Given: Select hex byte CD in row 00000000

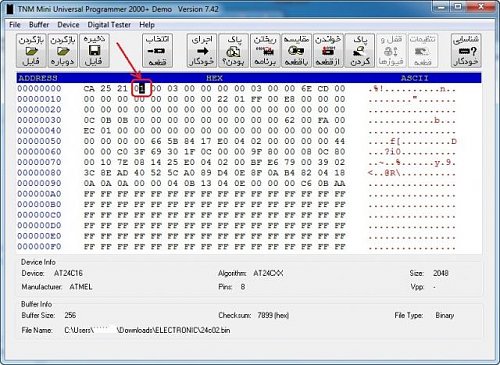Looking at the screenshot, I should (323, 89).
